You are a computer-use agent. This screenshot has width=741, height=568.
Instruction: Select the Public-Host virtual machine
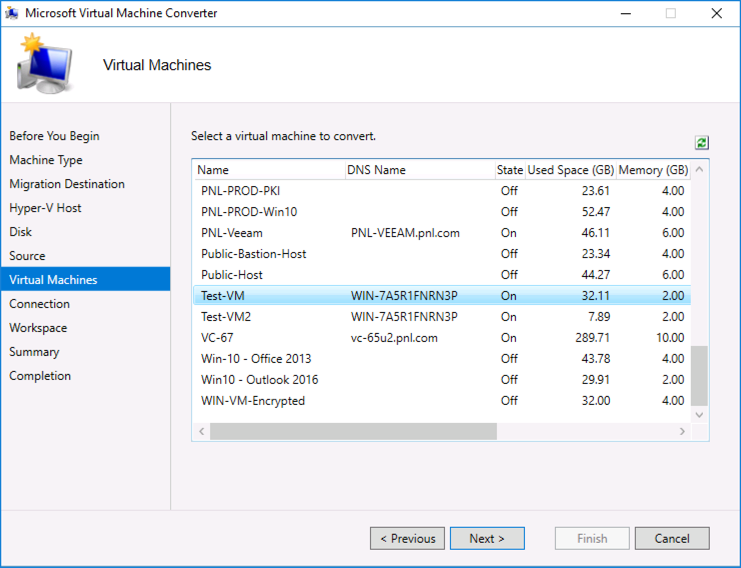tap(442, 275)
